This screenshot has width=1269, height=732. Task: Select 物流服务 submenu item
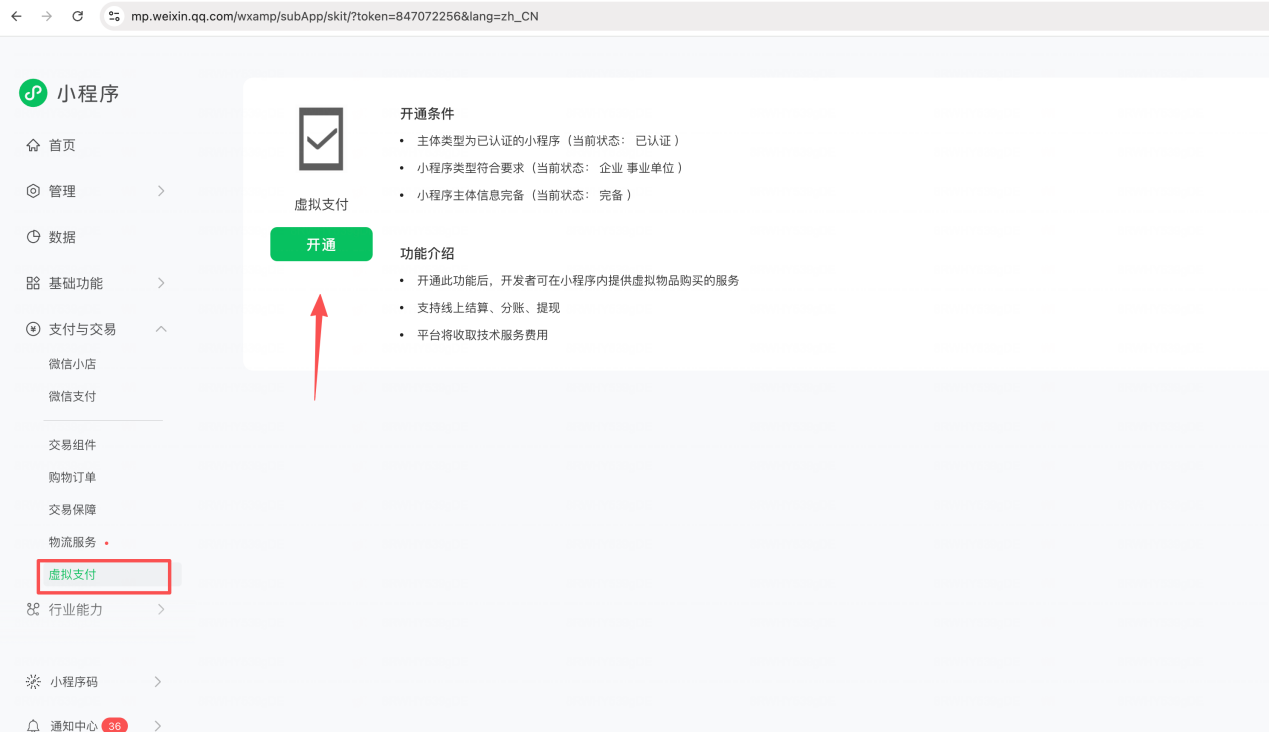point(72,542)
